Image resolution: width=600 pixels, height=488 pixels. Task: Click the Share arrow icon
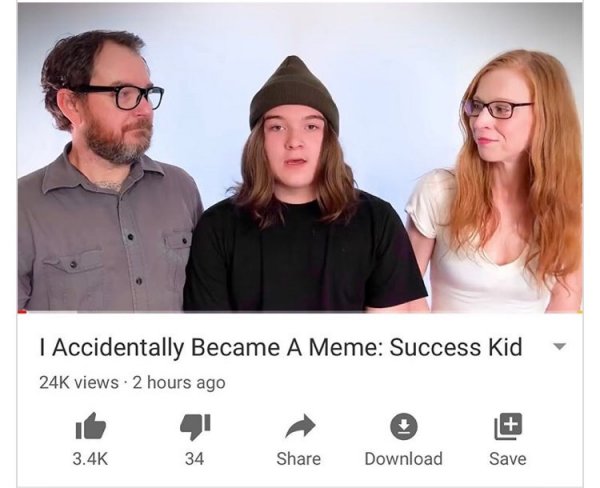click(300, 426)
